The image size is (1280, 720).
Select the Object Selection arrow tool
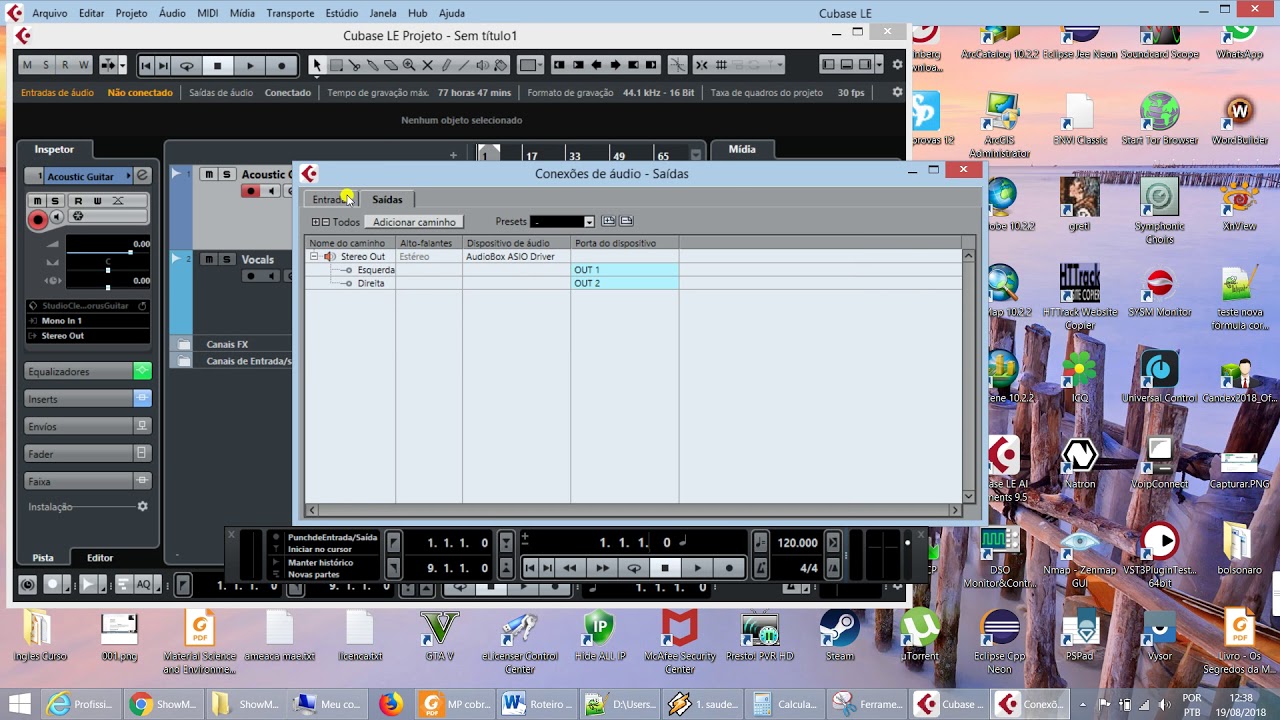pyautogui.click(x=317, y=66)
